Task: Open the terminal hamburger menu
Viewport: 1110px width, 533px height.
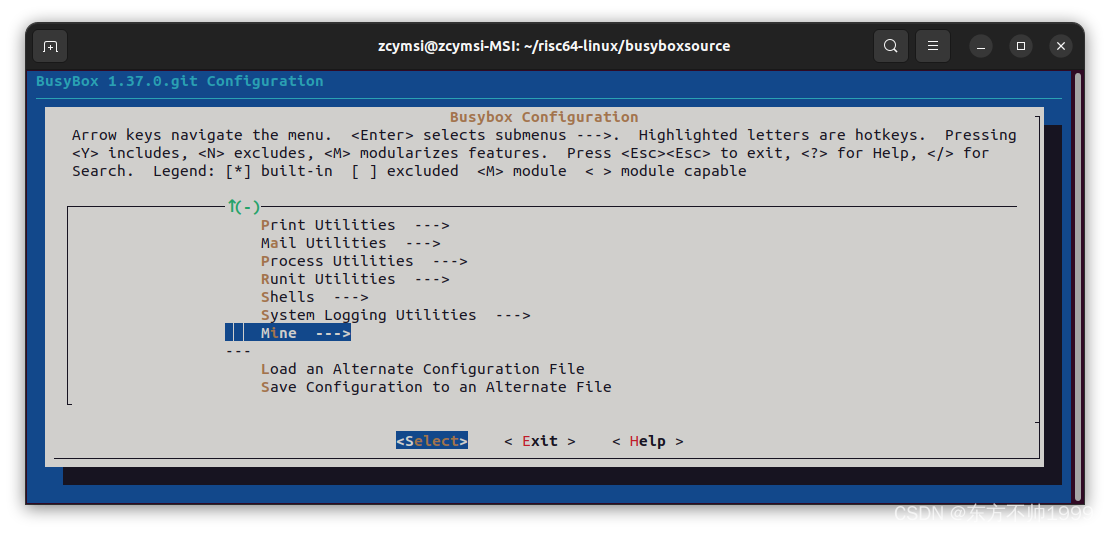Action: [933, 47]
